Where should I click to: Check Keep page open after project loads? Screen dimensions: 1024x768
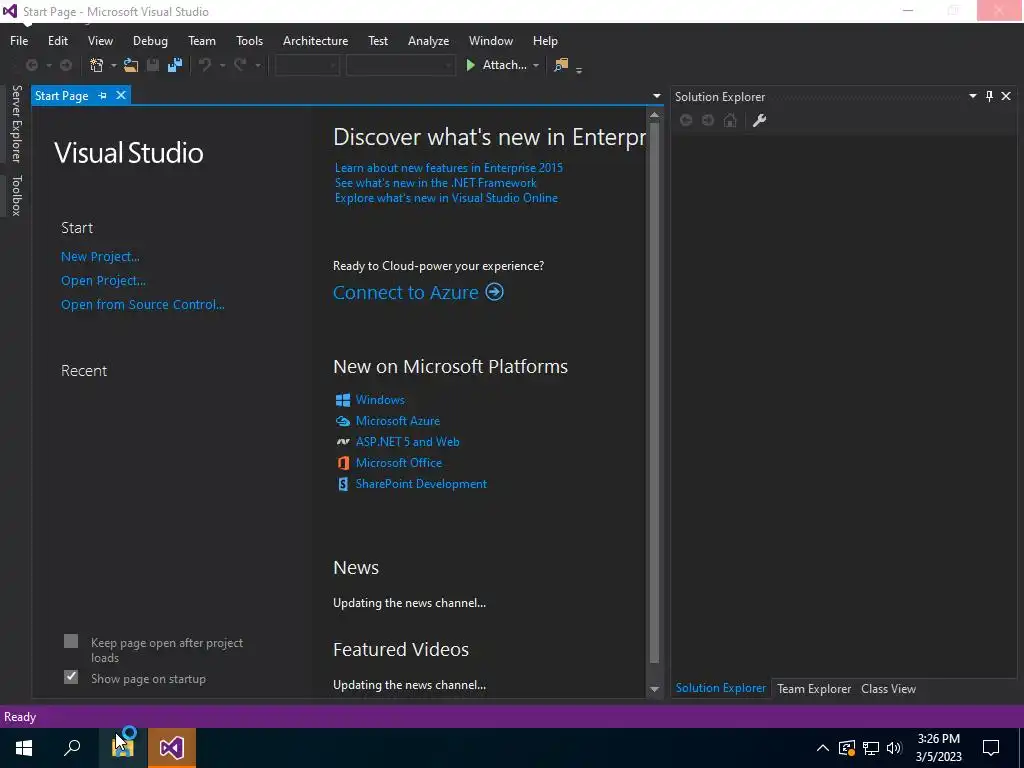tap(71, 641)
